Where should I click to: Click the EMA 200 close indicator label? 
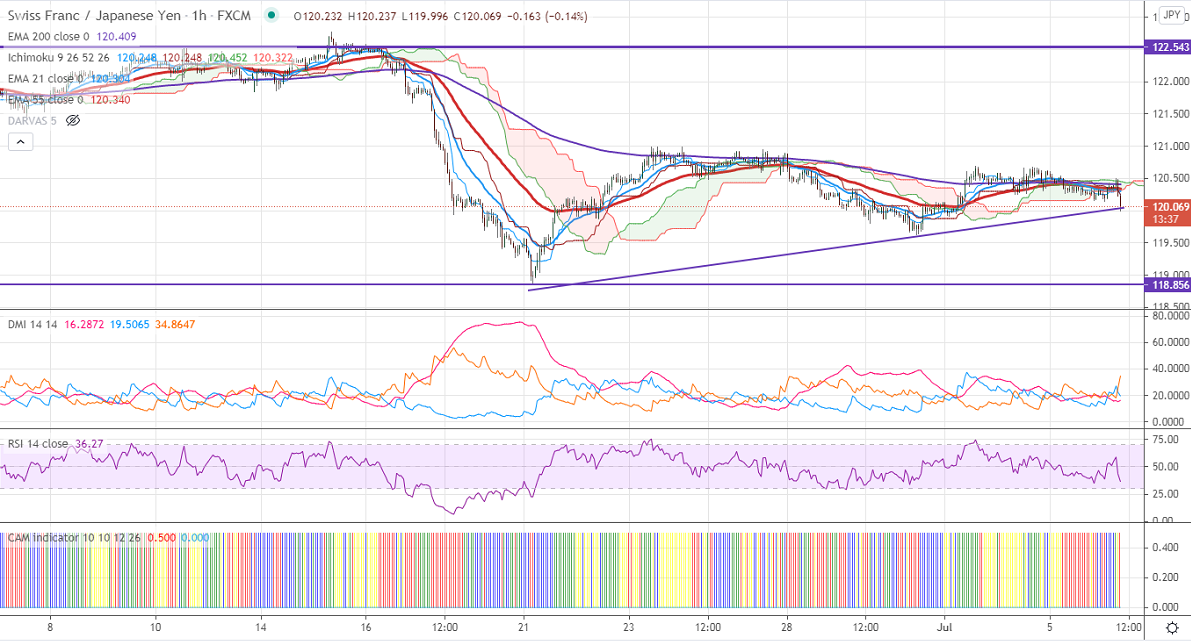pos(48,36)
